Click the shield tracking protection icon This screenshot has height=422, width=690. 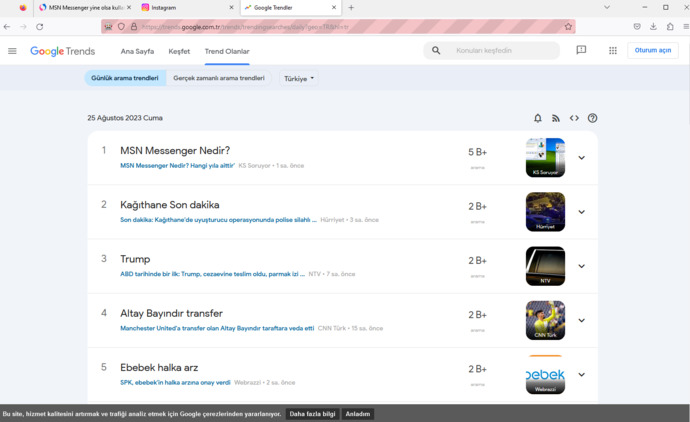[121, 27]
